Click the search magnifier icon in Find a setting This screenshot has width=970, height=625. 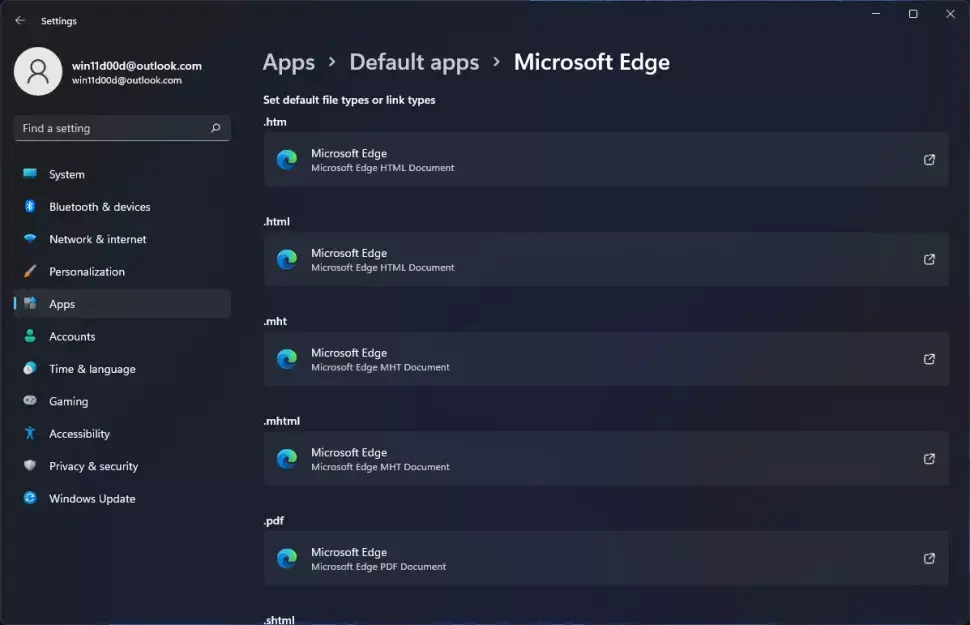pyautogui.click(x=215, y=128)
